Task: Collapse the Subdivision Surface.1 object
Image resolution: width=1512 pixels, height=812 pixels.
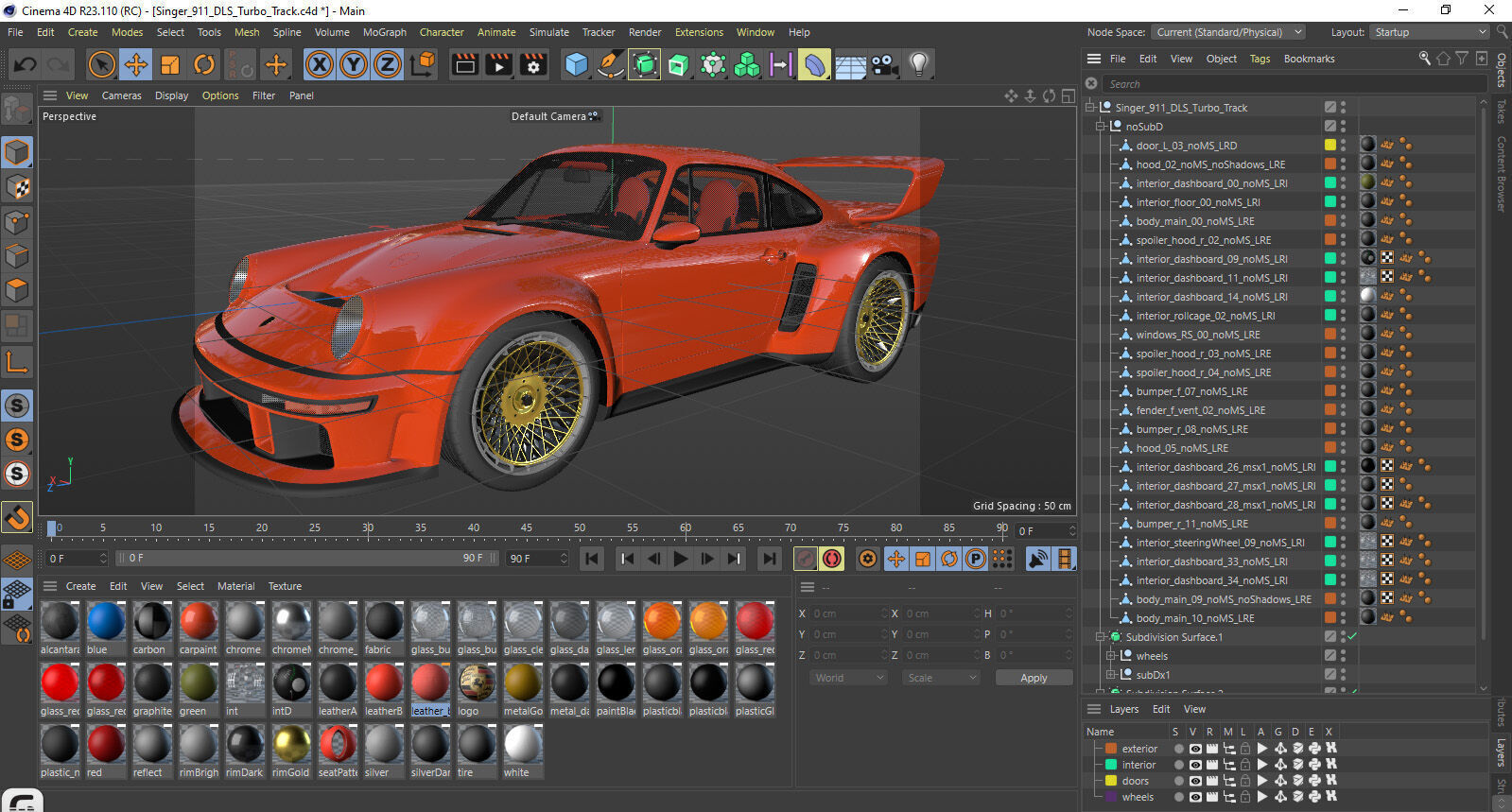Action: coord(1101,637)
